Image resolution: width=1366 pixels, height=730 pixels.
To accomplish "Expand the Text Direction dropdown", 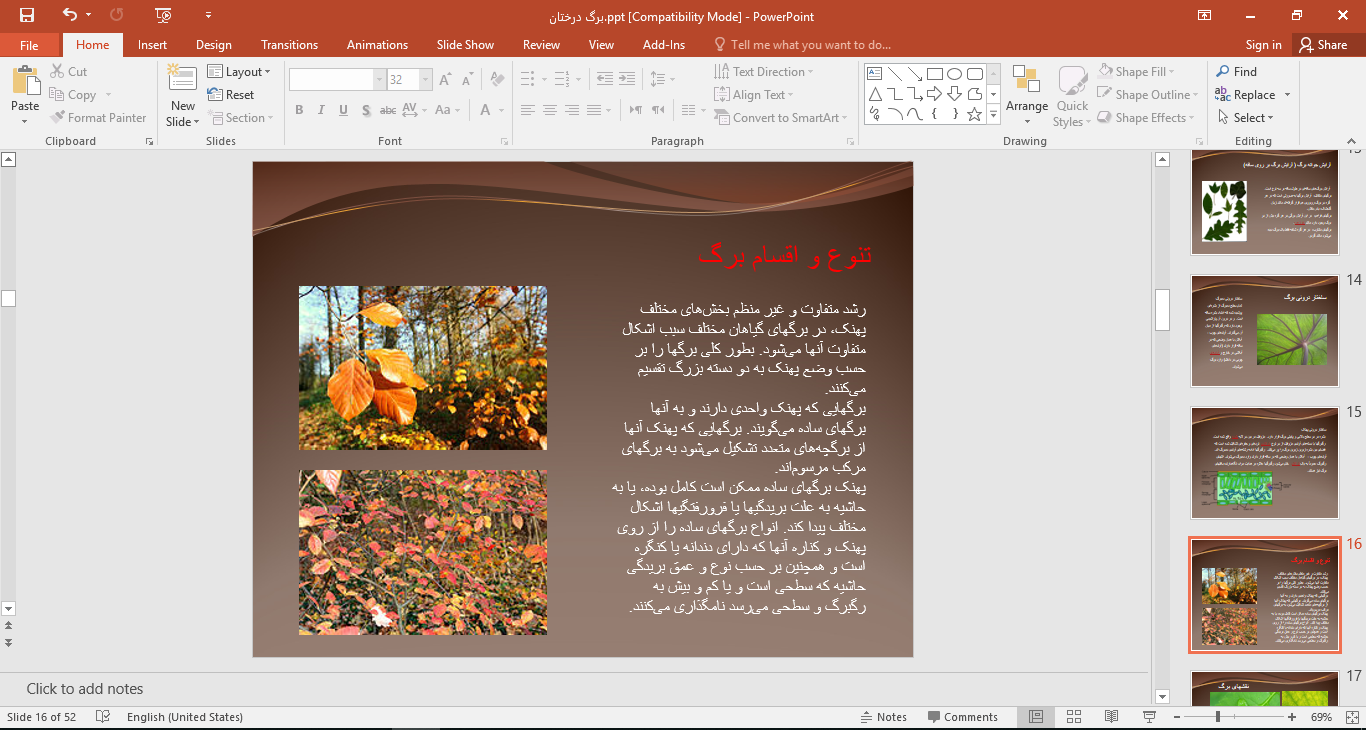I will coord(764,72).
